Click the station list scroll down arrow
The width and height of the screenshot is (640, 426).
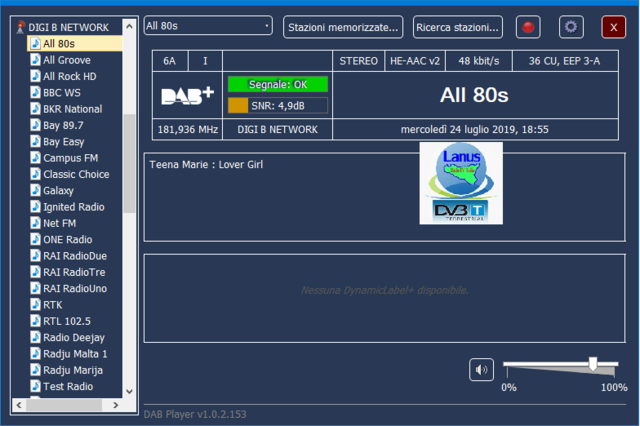[129, 391]
